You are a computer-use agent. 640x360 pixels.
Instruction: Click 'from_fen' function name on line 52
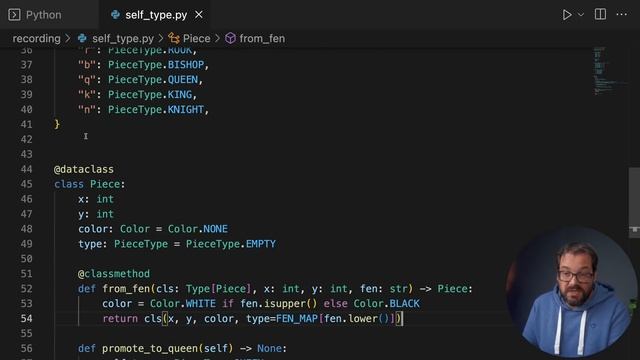(126, 289)
